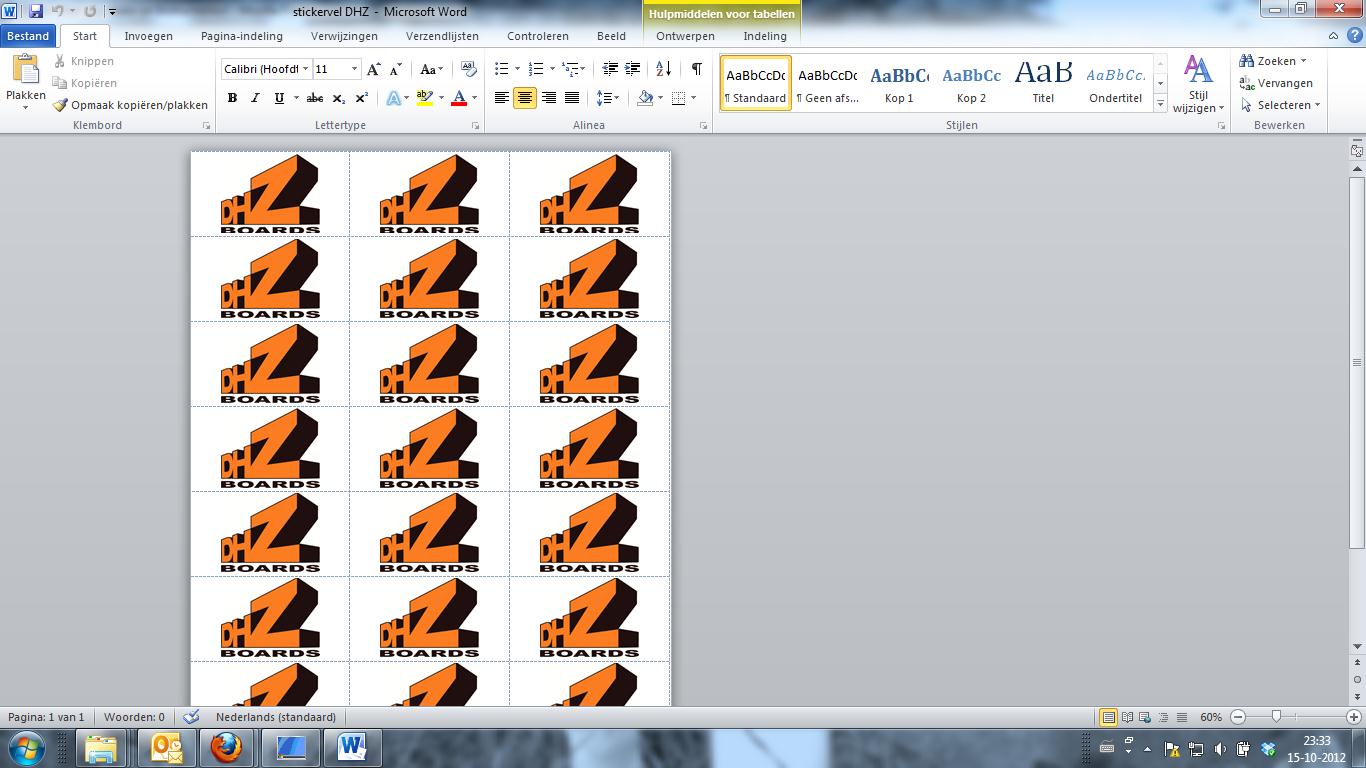Image resolution: width=1366 pixels, height=768 pixels.
Task: Click the zoom in plus button
Action: (x=1354, y=717)
